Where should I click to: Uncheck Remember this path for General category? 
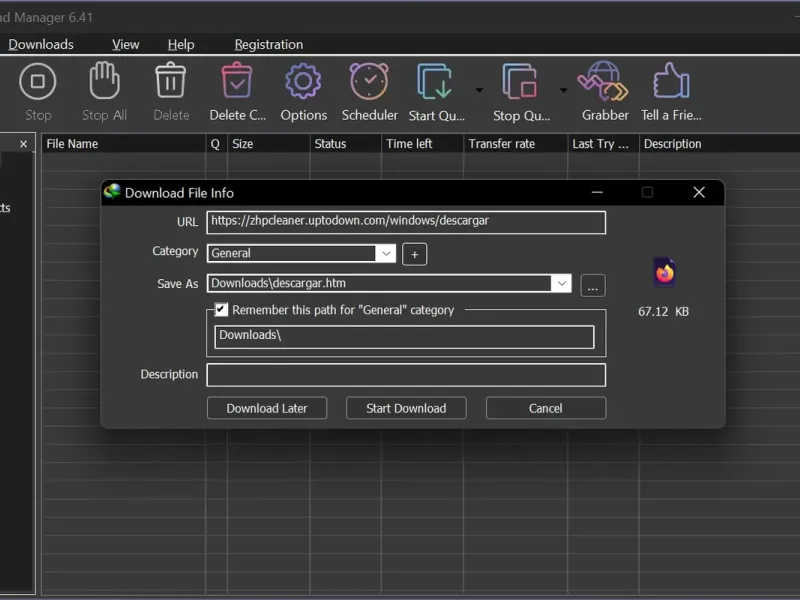click(221, 309)
